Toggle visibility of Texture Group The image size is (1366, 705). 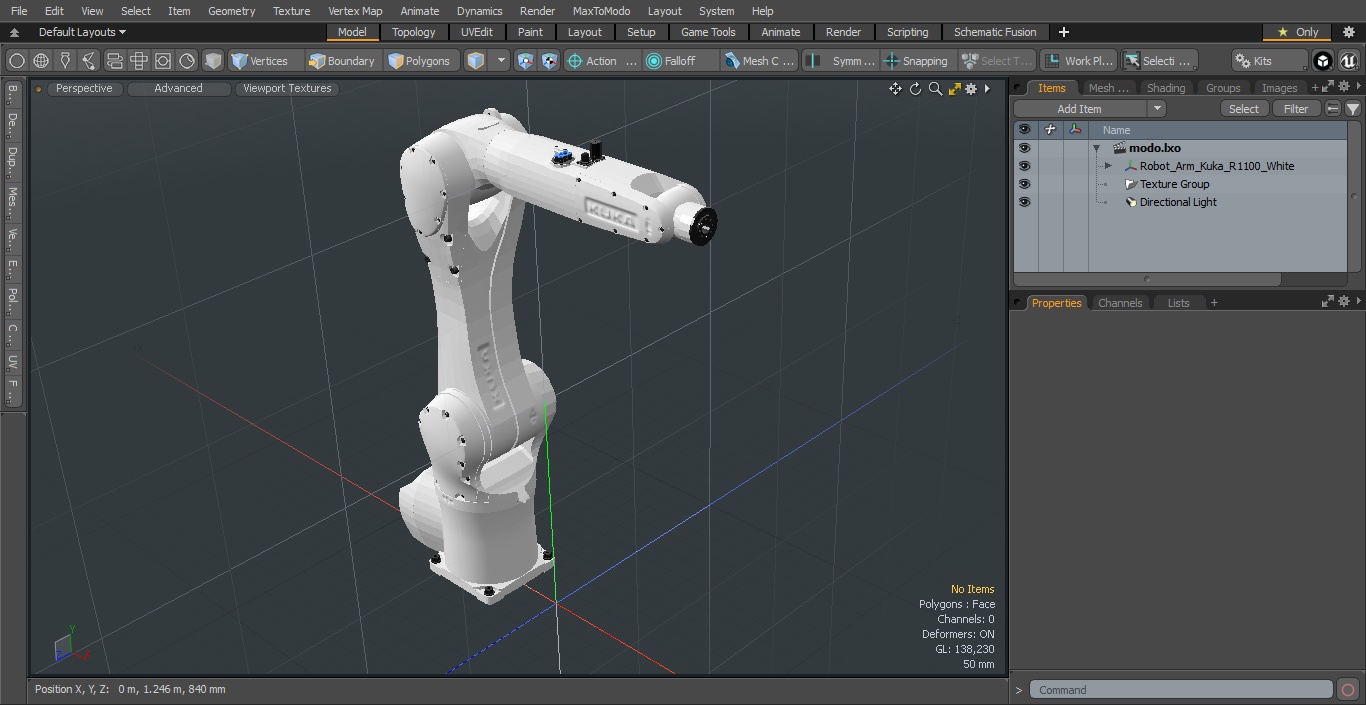coord(1024,184)
